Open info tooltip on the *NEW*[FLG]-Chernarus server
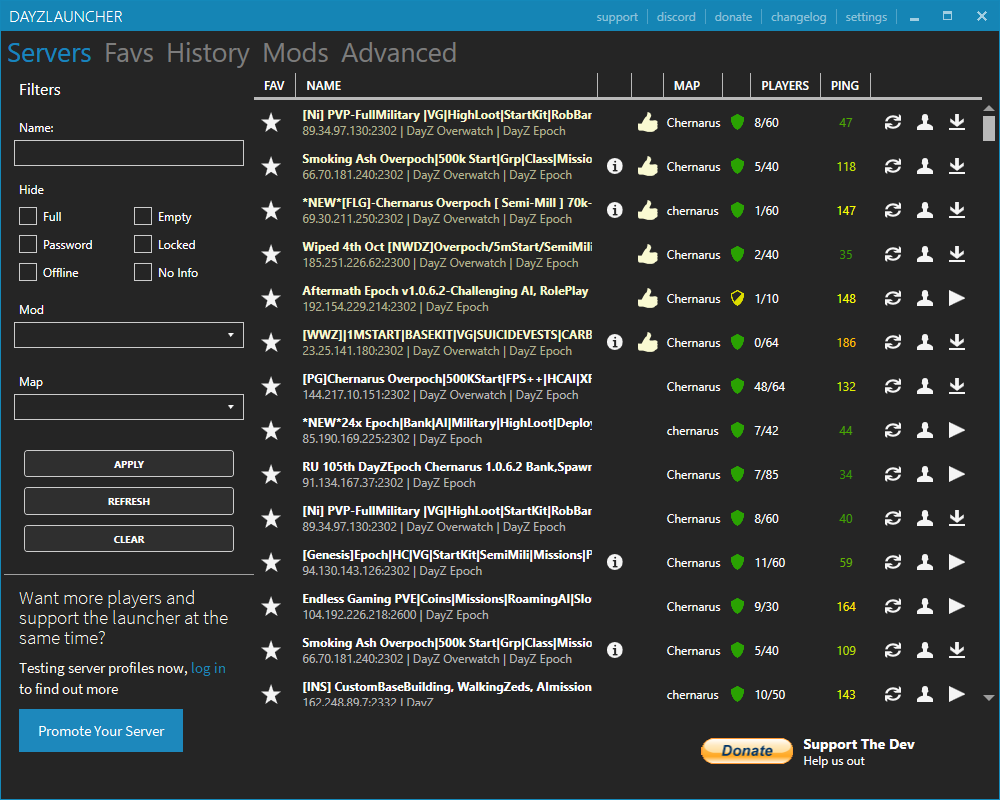 coord(614,210)
